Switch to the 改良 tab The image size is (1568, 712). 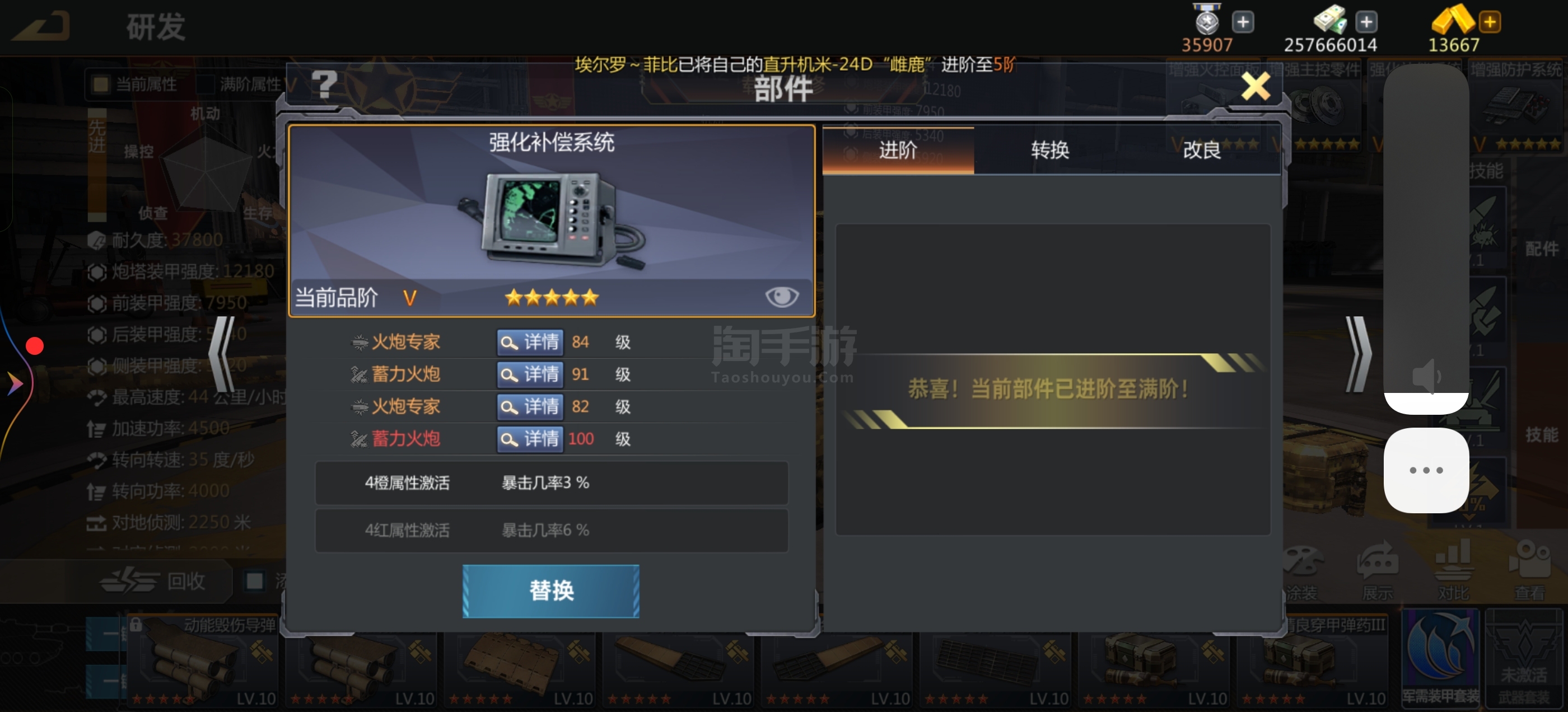pos(1202,149)
